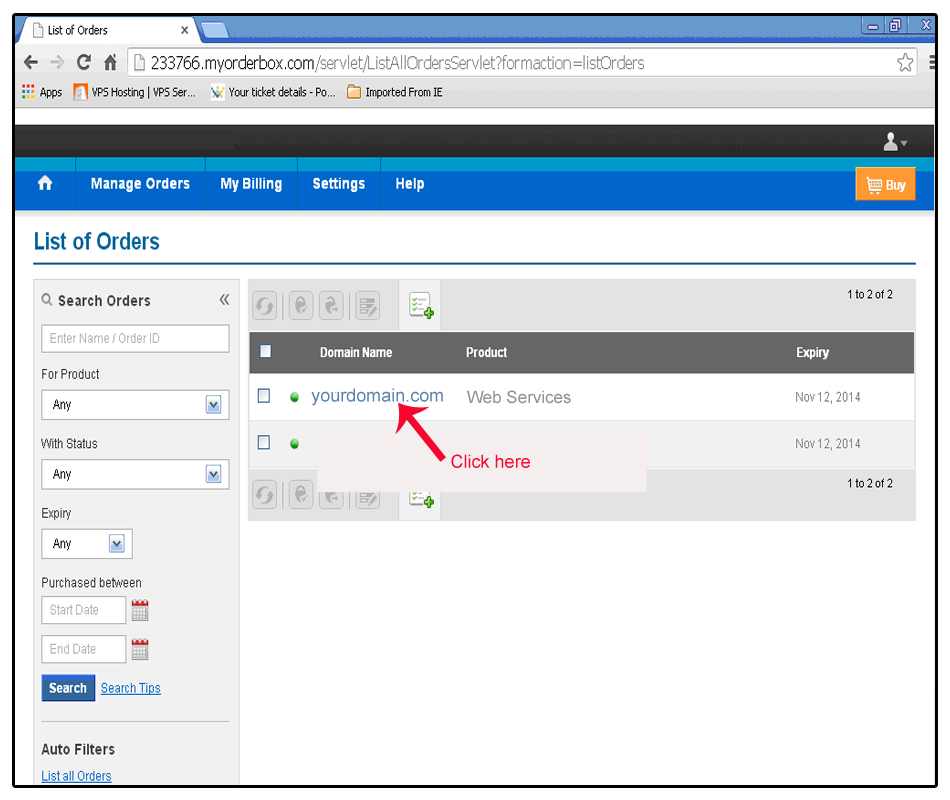This screenshot has height=800, width=950.
Task: Check the box for the second order row
Action: (x=264, y=443)
